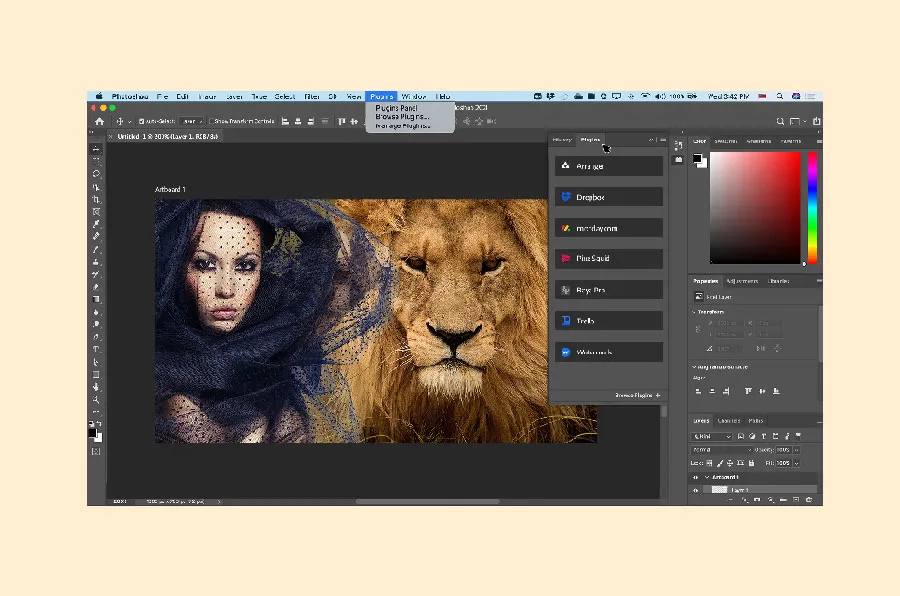Select the Move tool in the toolbar
Viewport: 900px width, 596px height.
95,147
